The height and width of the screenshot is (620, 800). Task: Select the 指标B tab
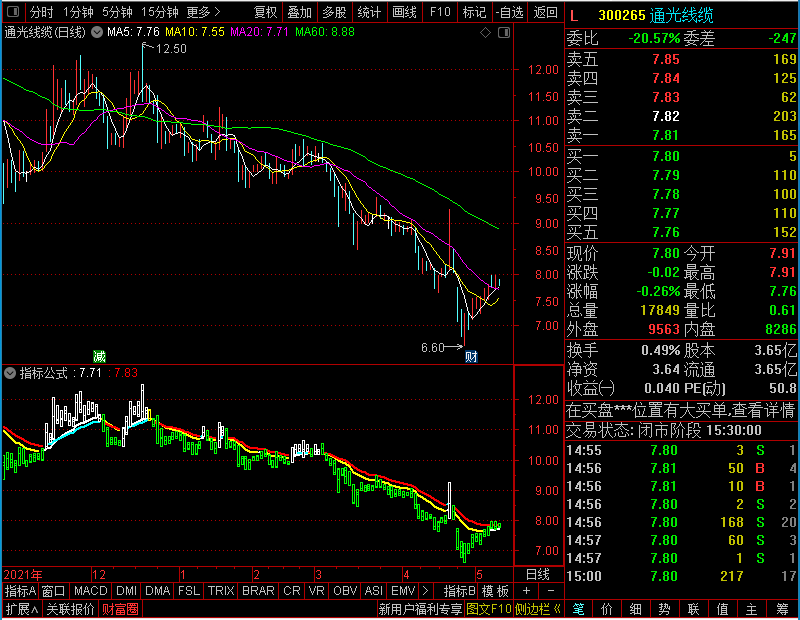(x=459, y=591)
